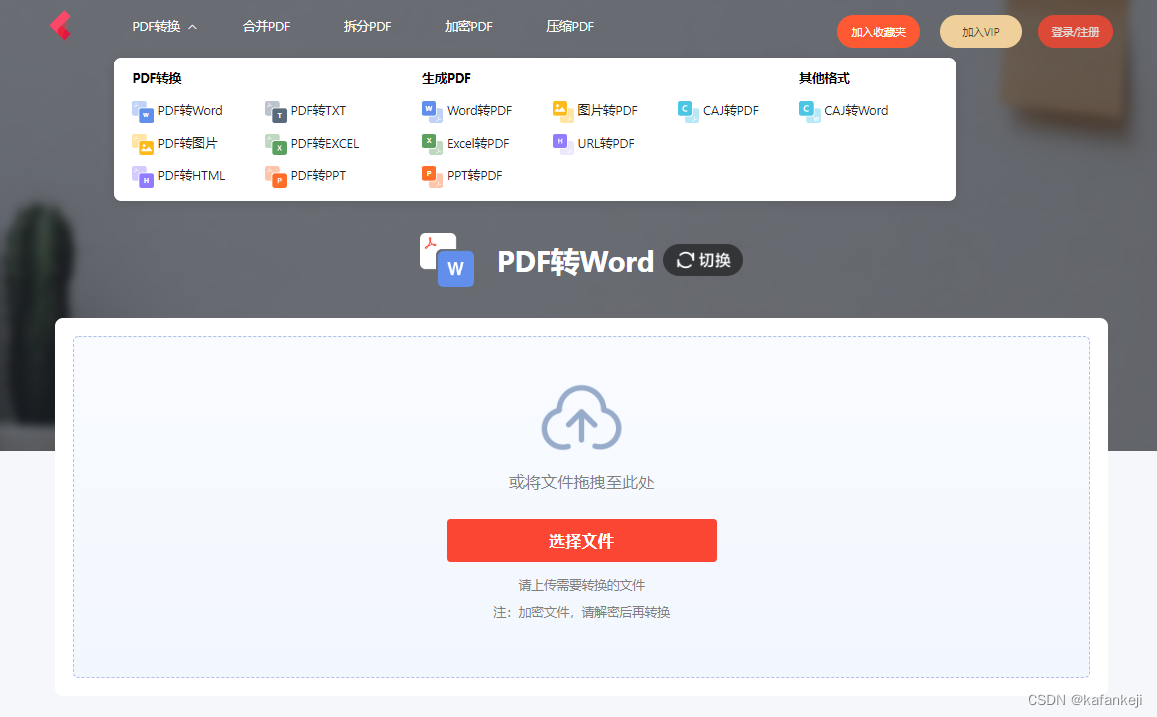Select 图片转PDF menu link
Viewport: 1157px width, 717px height.
tap(607, 111)
